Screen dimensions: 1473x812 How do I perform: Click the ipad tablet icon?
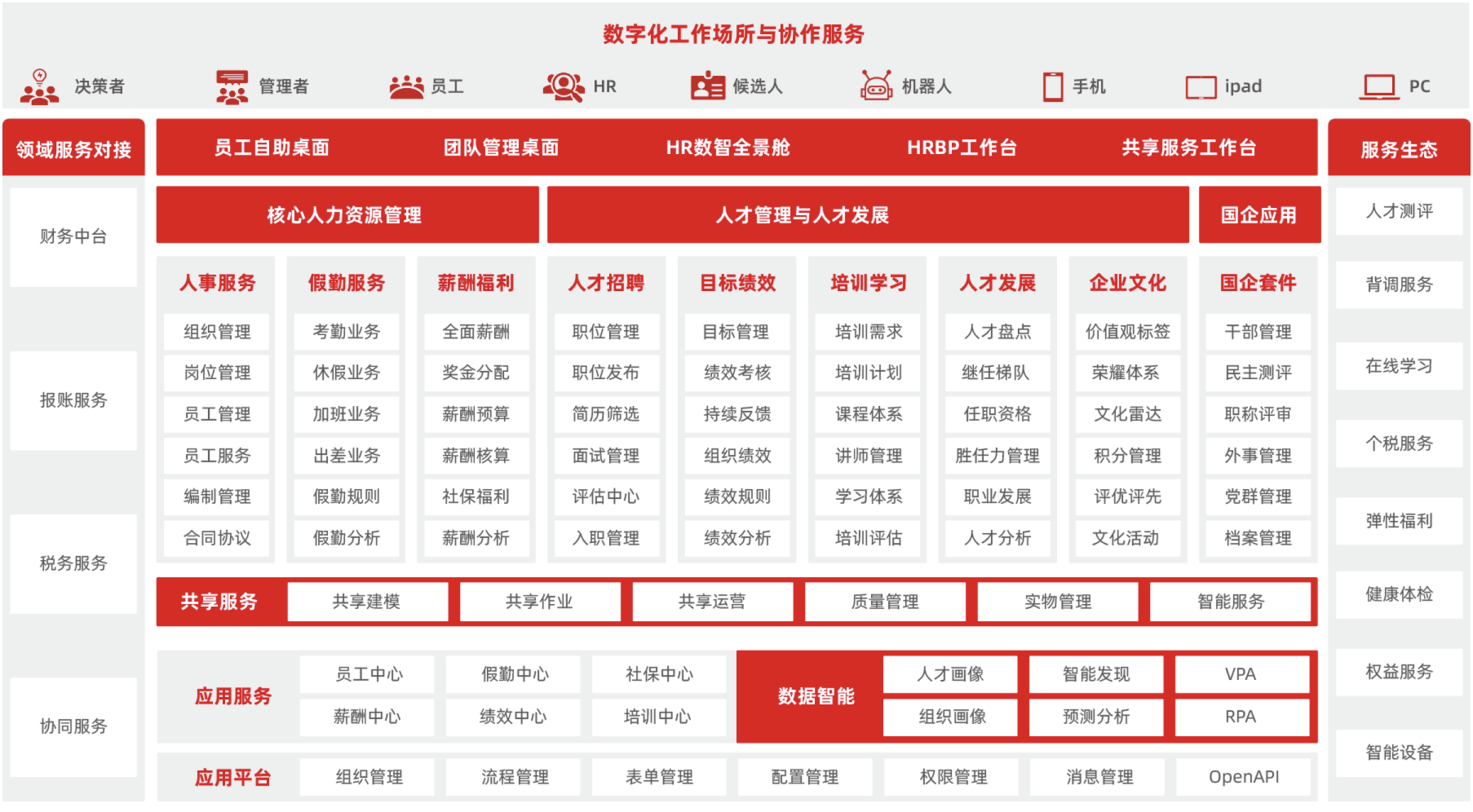click(1201, 87)
